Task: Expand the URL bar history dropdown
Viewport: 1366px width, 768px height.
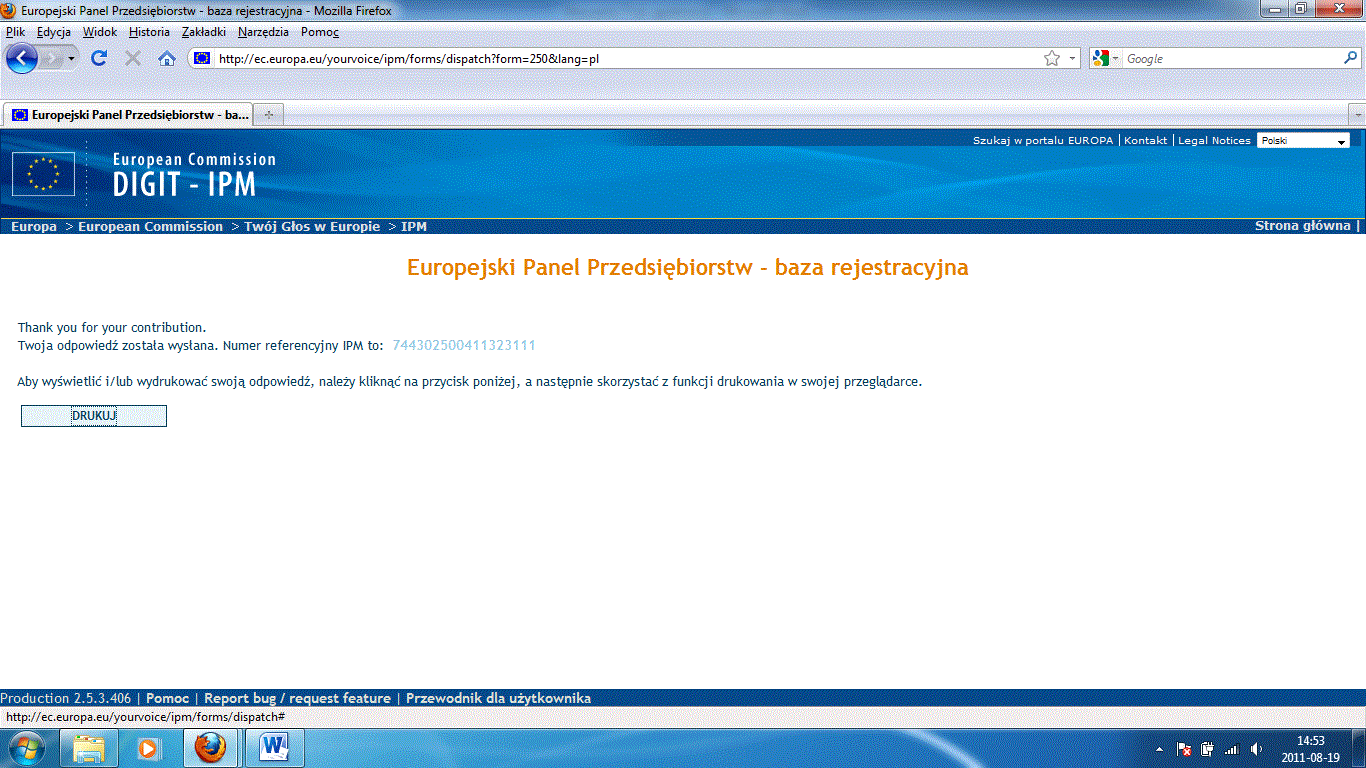Action: pyautogui.click(x=1072, y=59)
